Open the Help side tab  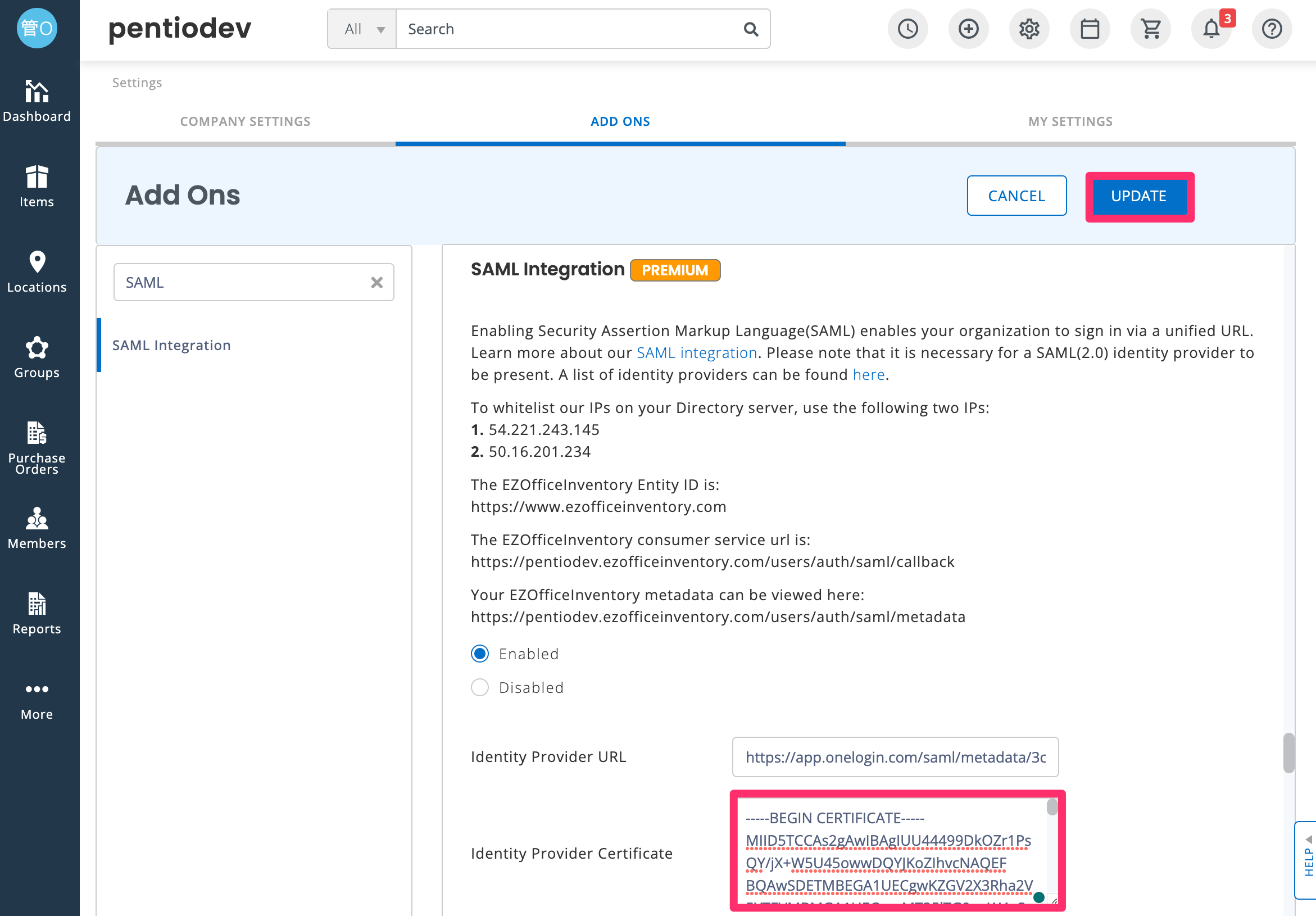[x=1306, y=860]
